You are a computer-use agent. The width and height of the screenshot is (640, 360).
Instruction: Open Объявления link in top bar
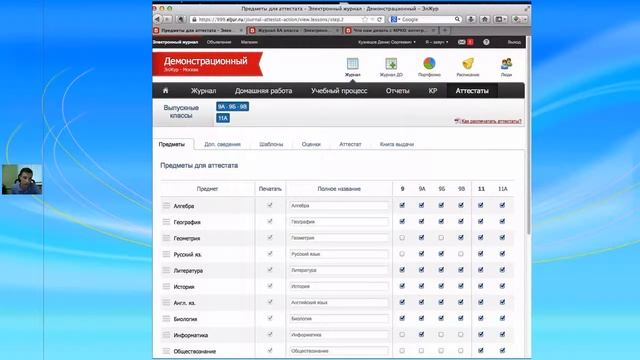click(219, 42)
